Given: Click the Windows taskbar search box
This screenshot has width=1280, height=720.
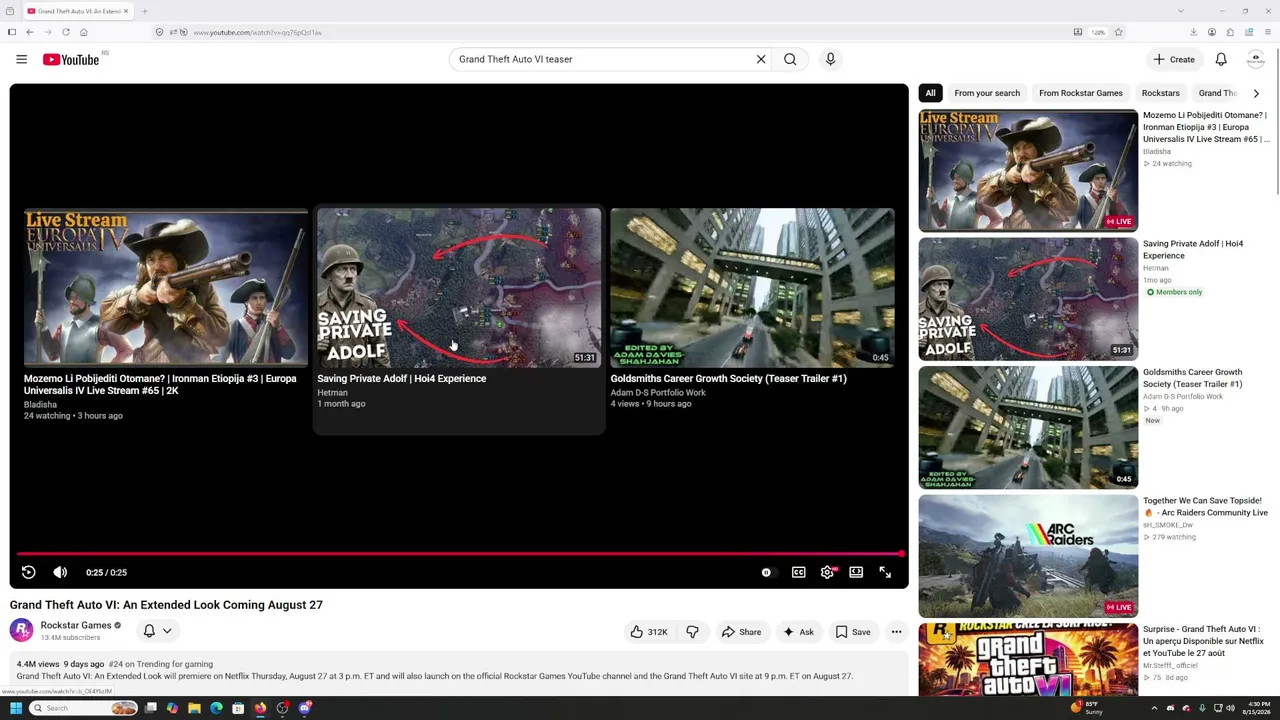Looking at the screenshot, I should (84, 708).
